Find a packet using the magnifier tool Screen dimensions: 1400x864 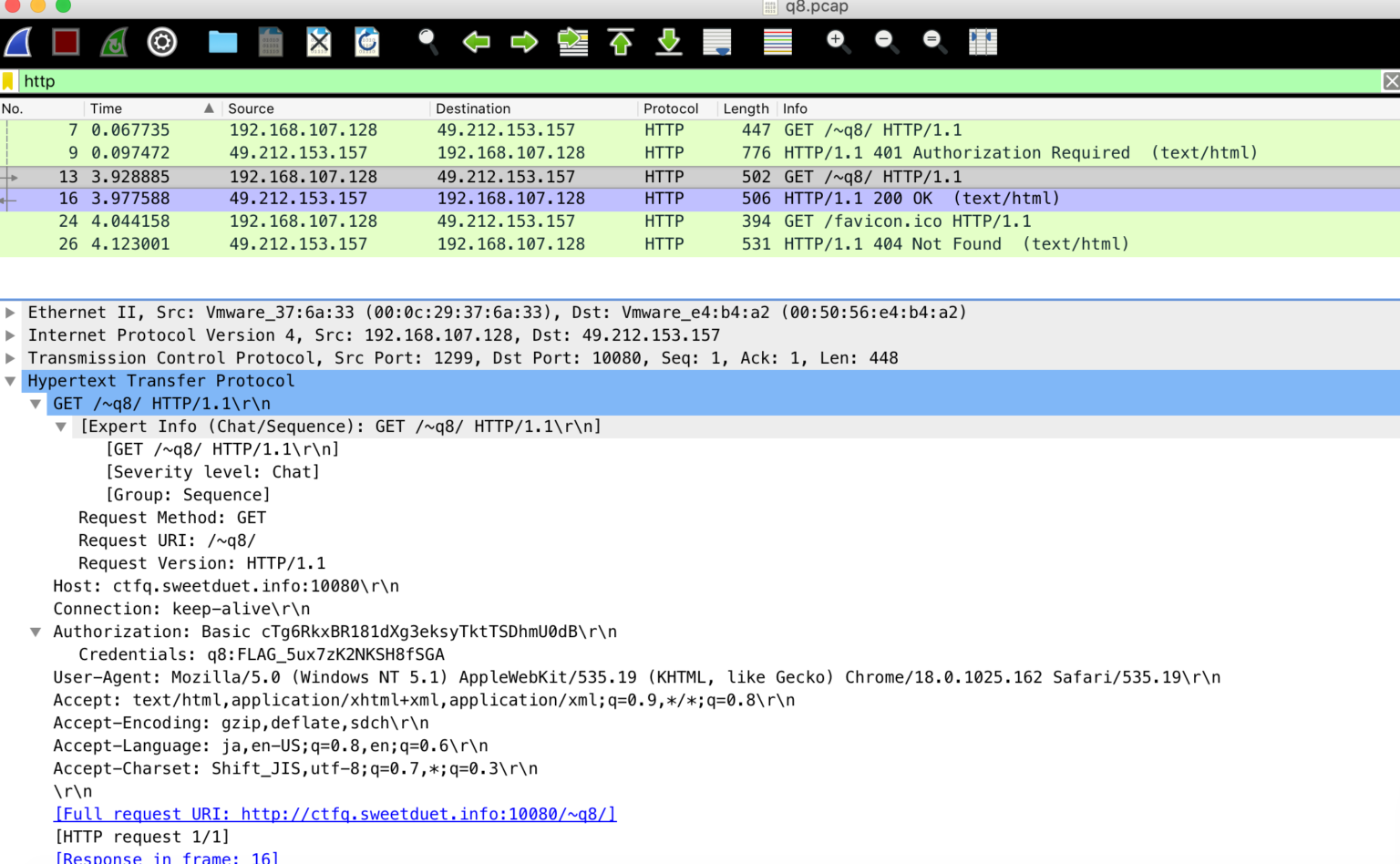point(428,42)
